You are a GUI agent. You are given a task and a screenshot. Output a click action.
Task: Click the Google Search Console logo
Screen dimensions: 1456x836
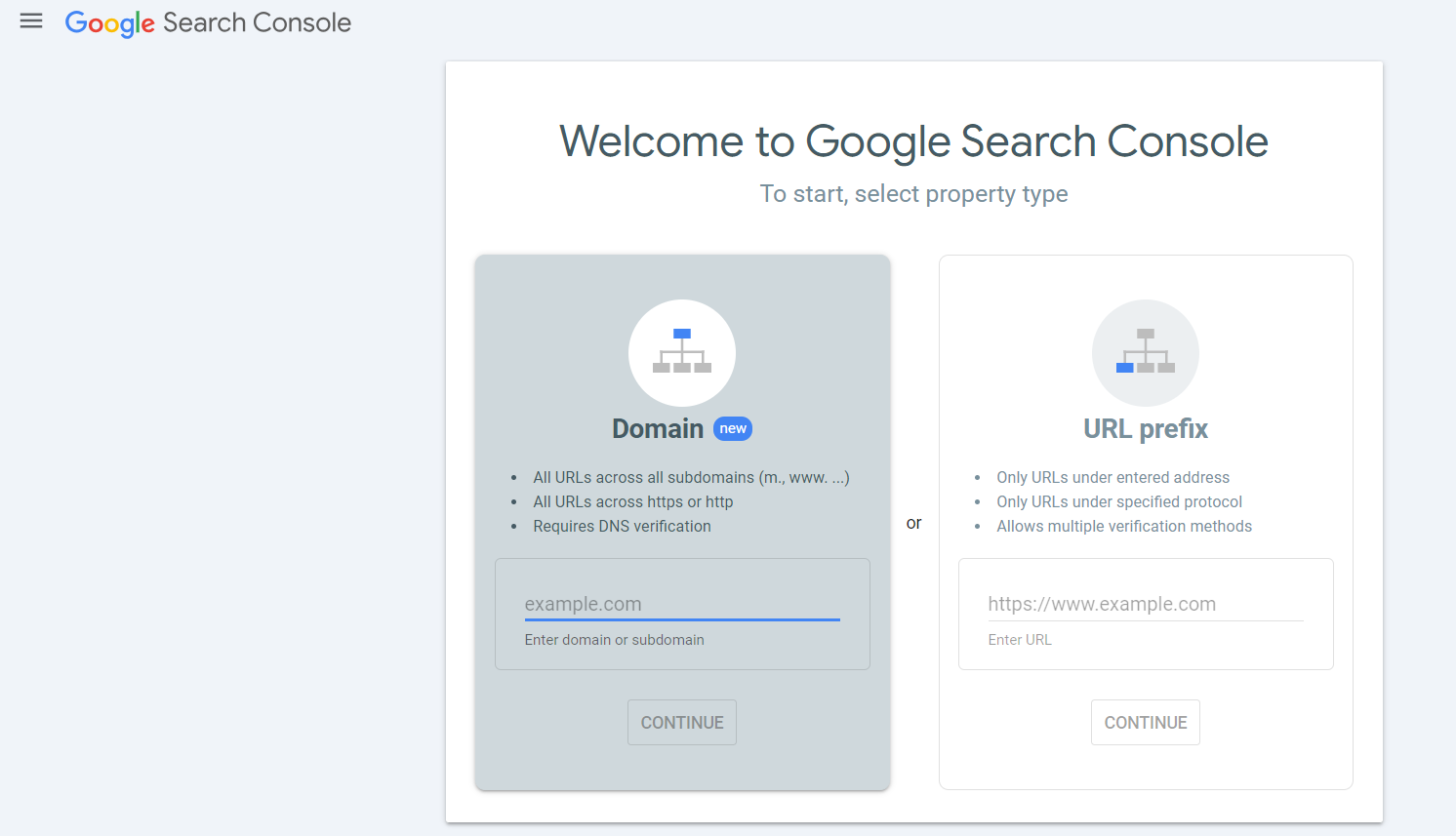[208, 22]
